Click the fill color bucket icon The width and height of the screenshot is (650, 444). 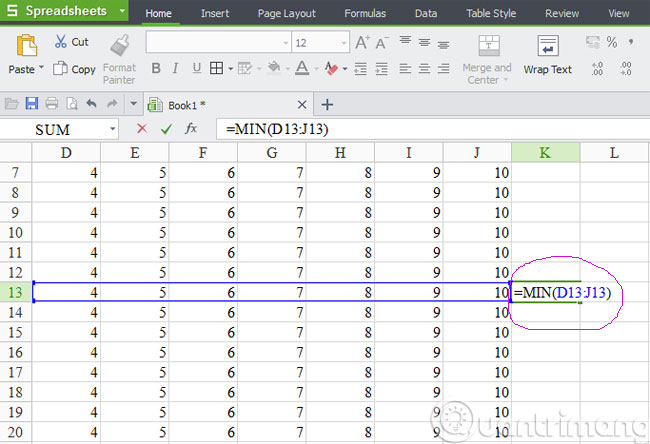[x=274, y=68]
